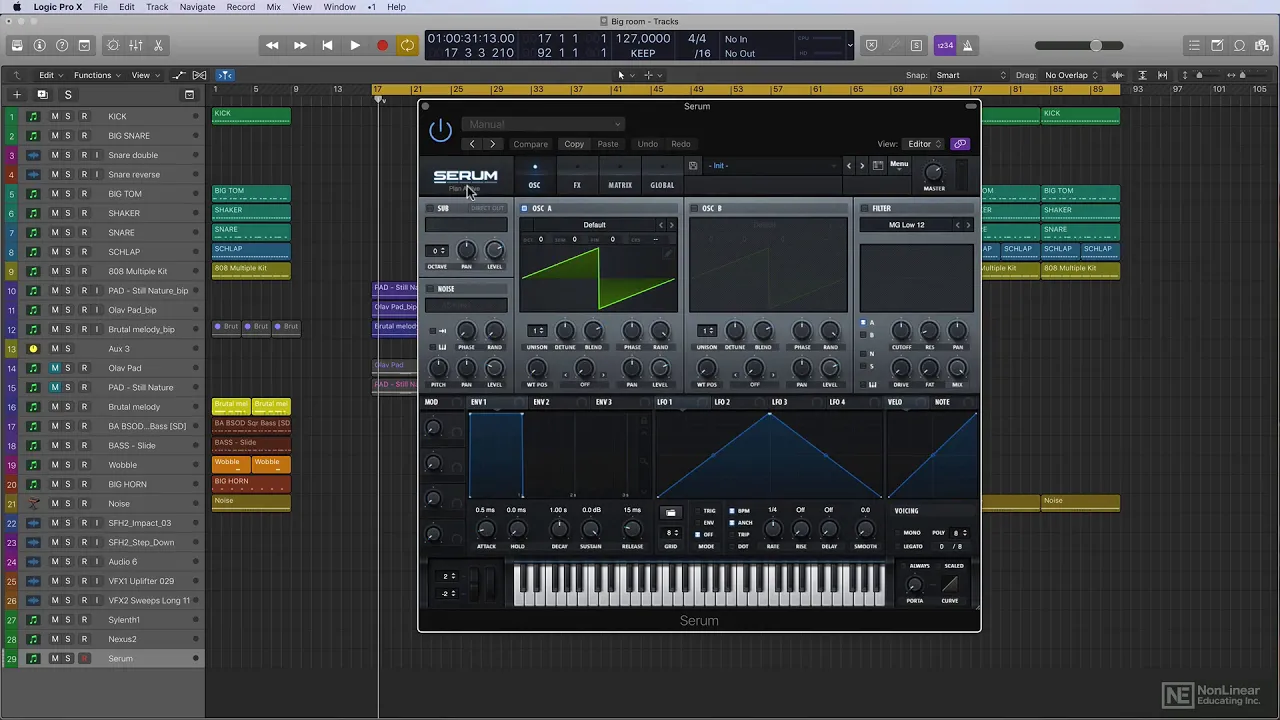Click the red Record button
Image resolution: width=1280 pixels, height=720 pixels.
[382, 45]
